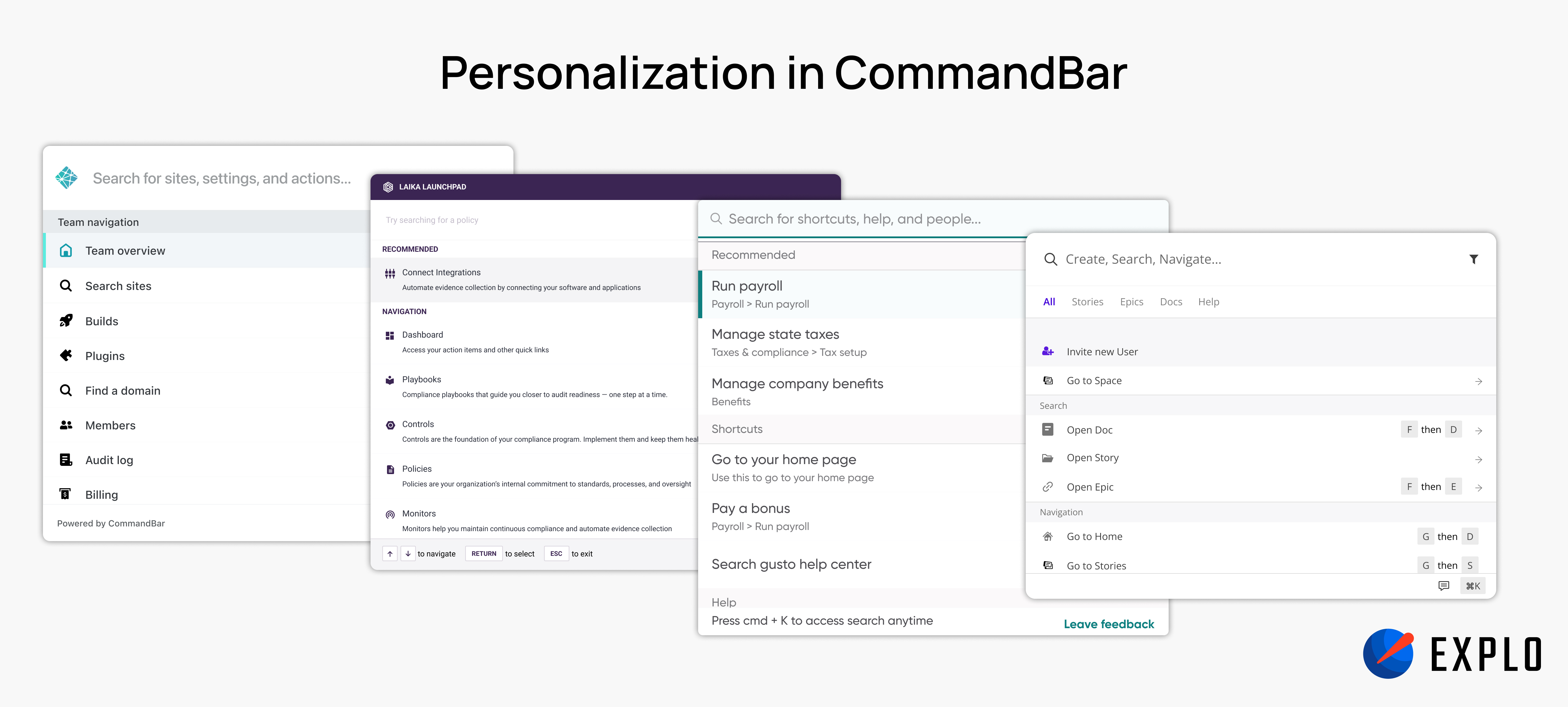The image size is (1568, 707).
Task: Click the Leave feedback link
Action: pyautogui.click(x=1108, y=624)
